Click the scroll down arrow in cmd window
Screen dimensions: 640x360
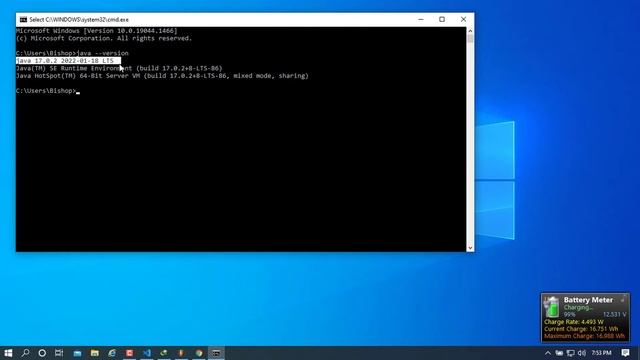(x=470, y=248)
